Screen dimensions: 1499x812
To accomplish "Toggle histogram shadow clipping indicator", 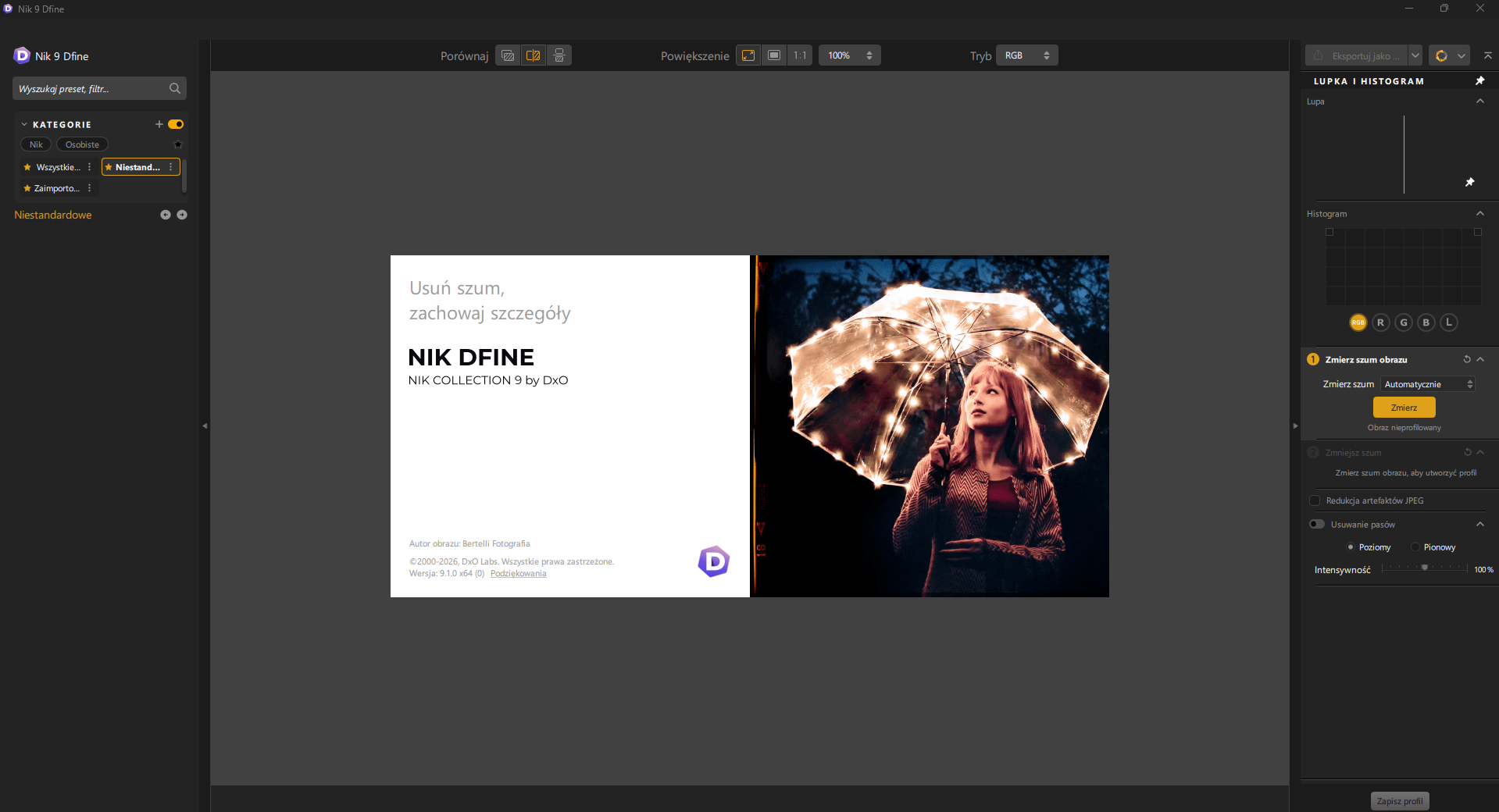I will [1329, 232].
